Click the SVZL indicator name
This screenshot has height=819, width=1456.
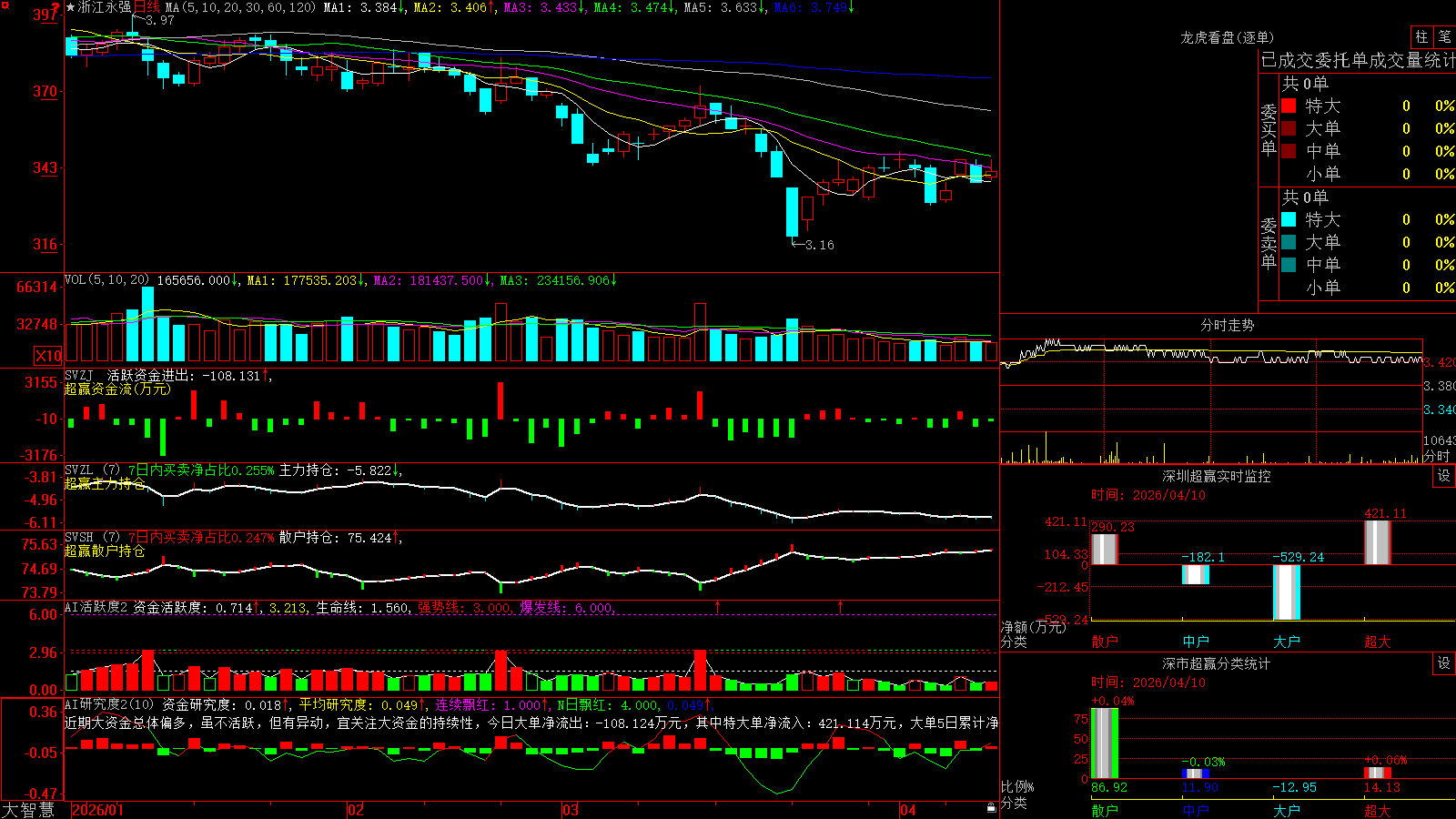coord(79,470)
